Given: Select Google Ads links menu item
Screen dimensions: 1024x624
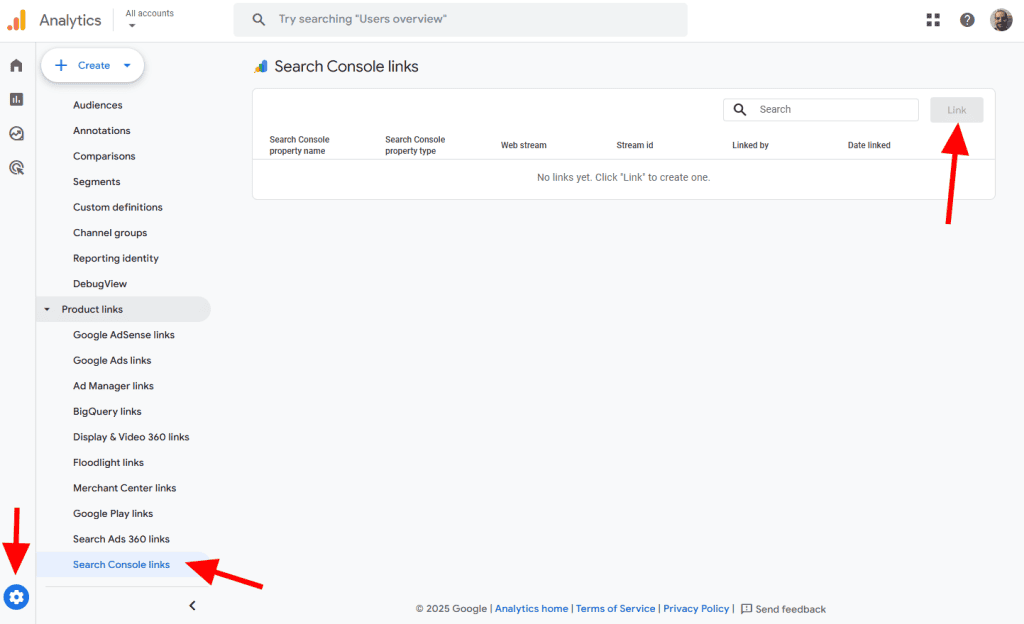Looking at the screenshot, I should (112, 360).
